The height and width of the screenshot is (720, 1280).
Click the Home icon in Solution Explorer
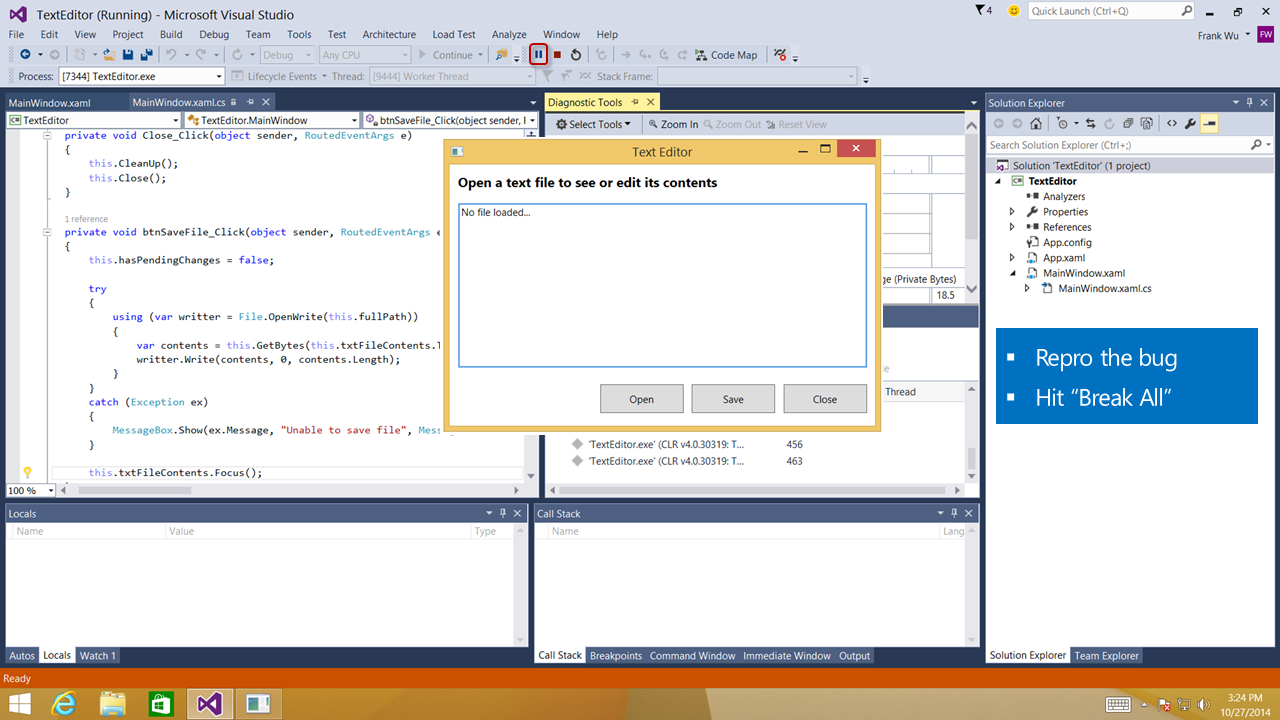(1036, 124)
